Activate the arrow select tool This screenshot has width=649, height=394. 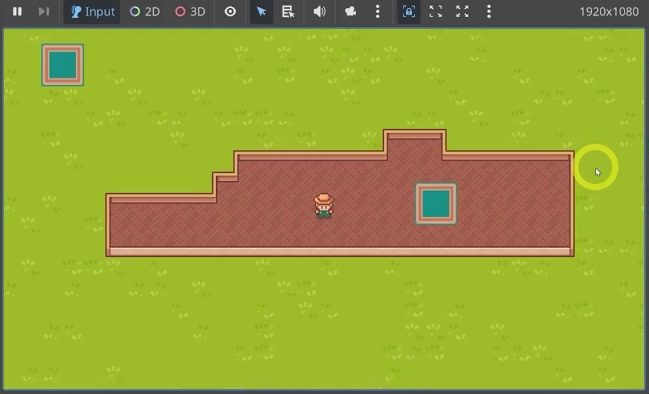(x=262, y=12)
